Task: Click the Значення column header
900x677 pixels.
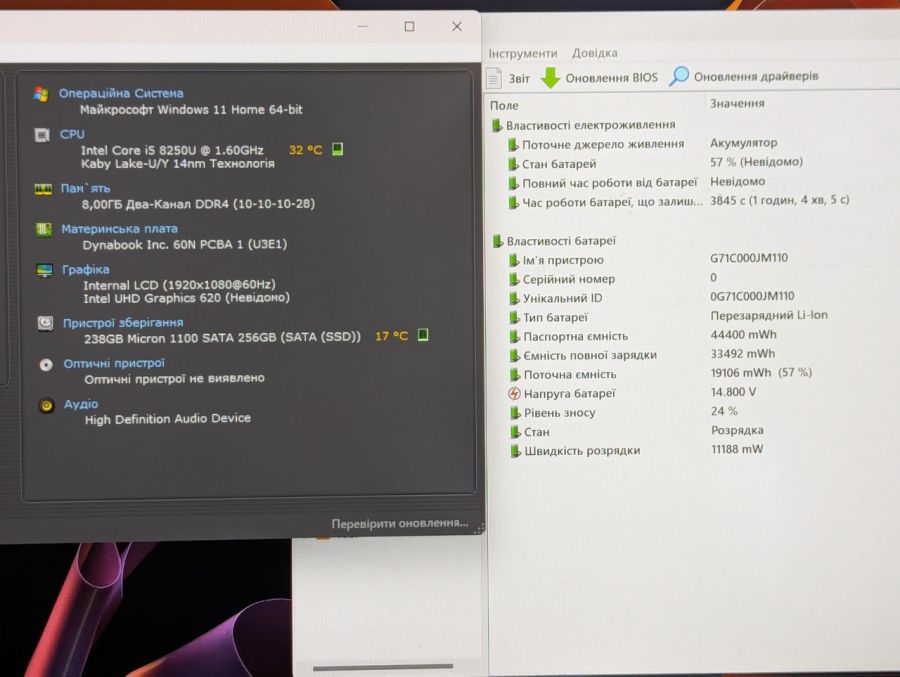Action: coord(737,103)
